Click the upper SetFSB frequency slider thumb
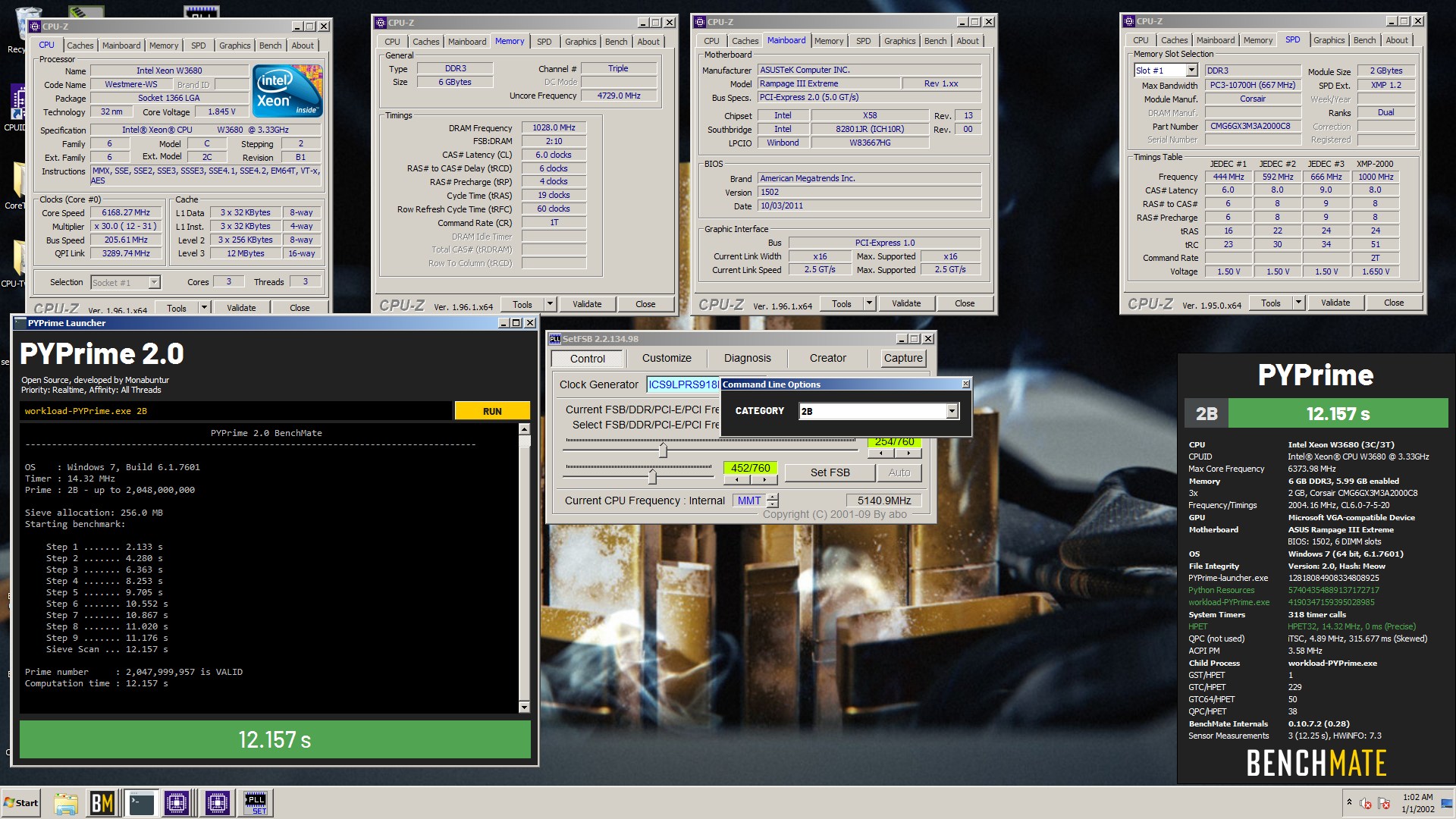 click(x=663, y=450)
